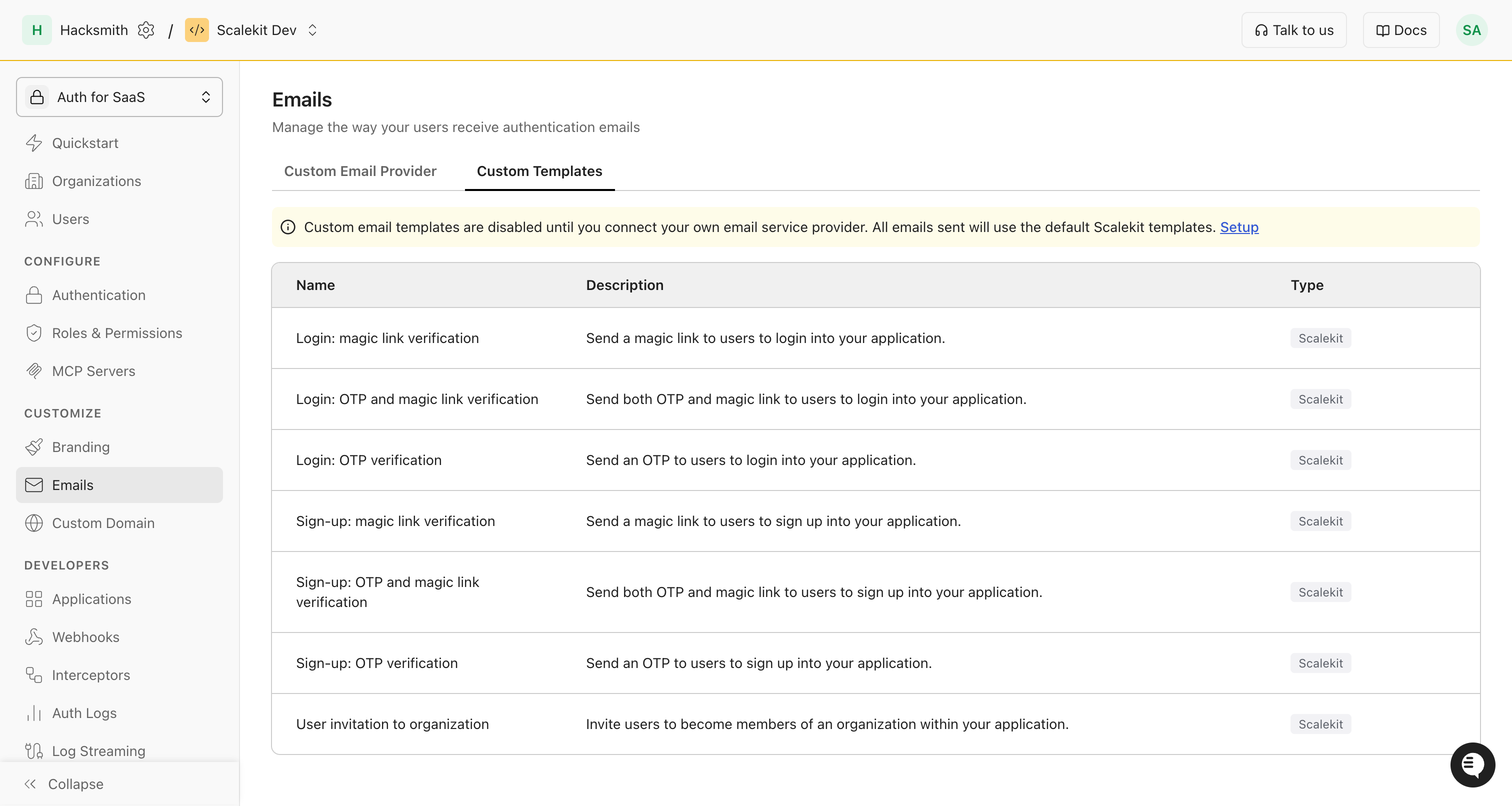This screenshot has height=806, width=1512.
Task: Open the Auth for SaaS product dropdown
Action: tap(119, 97)
